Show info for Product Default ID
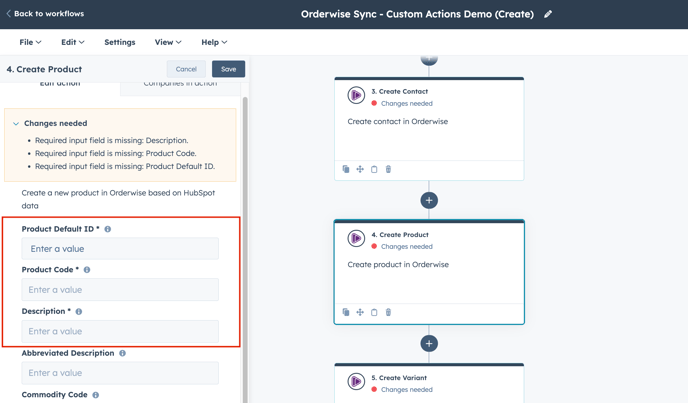This screenshot has width=688, height=403. pos(108,229)
